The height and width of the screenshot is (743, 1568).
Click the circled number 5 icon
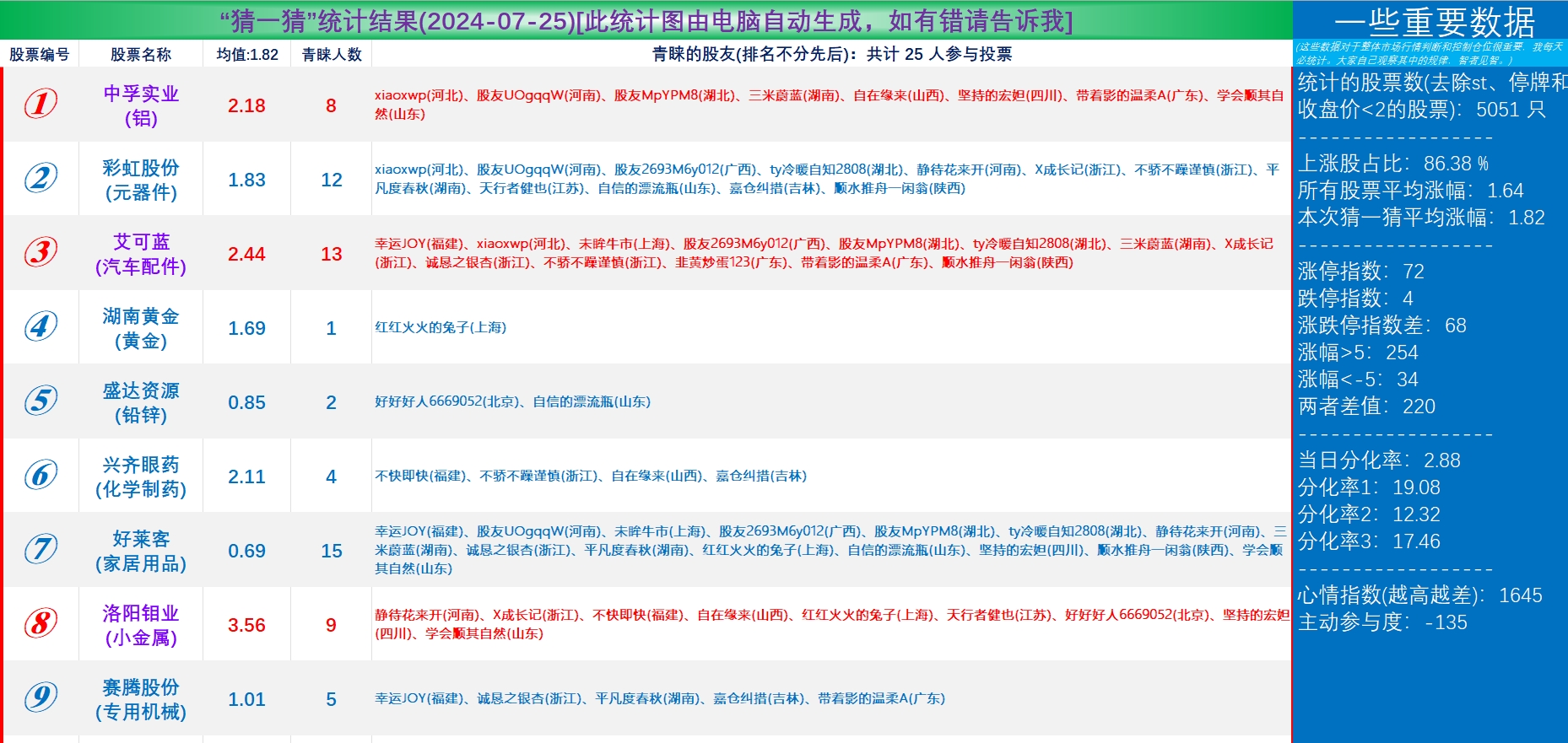(41, 401)
